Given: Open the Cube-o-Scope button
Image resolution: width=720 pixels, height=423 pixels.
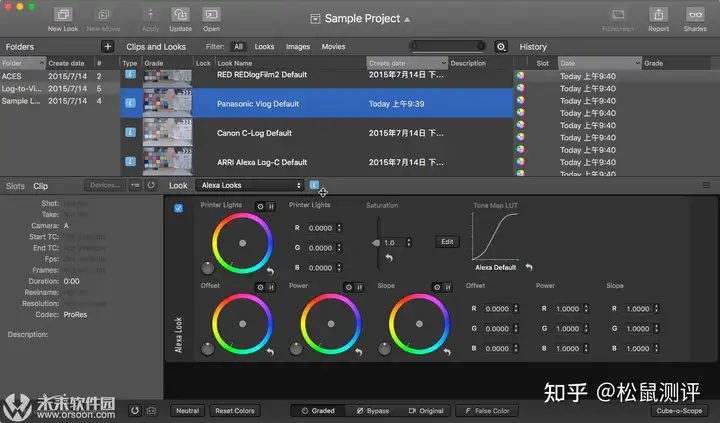Looking at the screenshot, I should click(679, 411).
